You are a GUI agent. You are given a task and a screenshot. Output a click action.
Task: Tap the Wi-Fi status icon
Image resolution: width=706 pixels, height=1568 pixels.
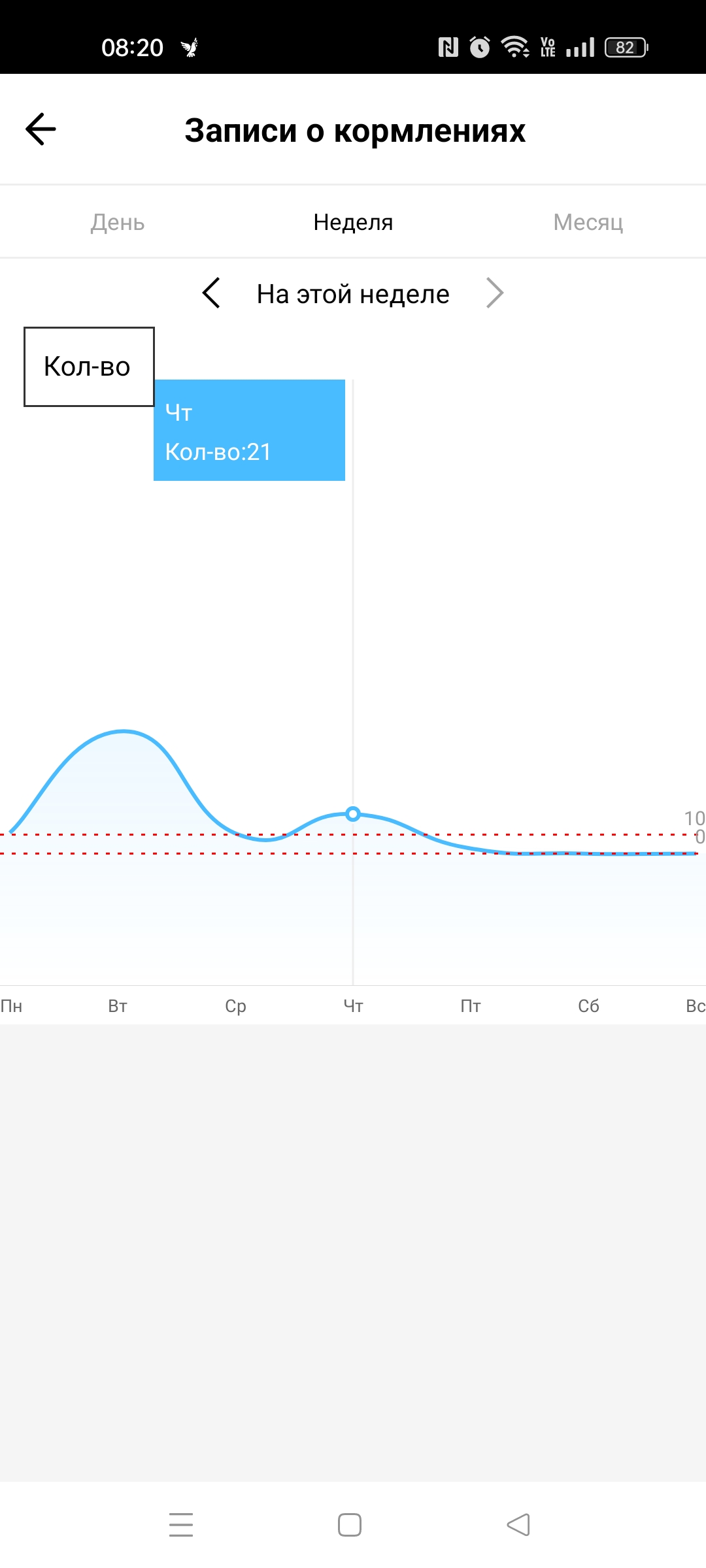click(x=515, y=47)
